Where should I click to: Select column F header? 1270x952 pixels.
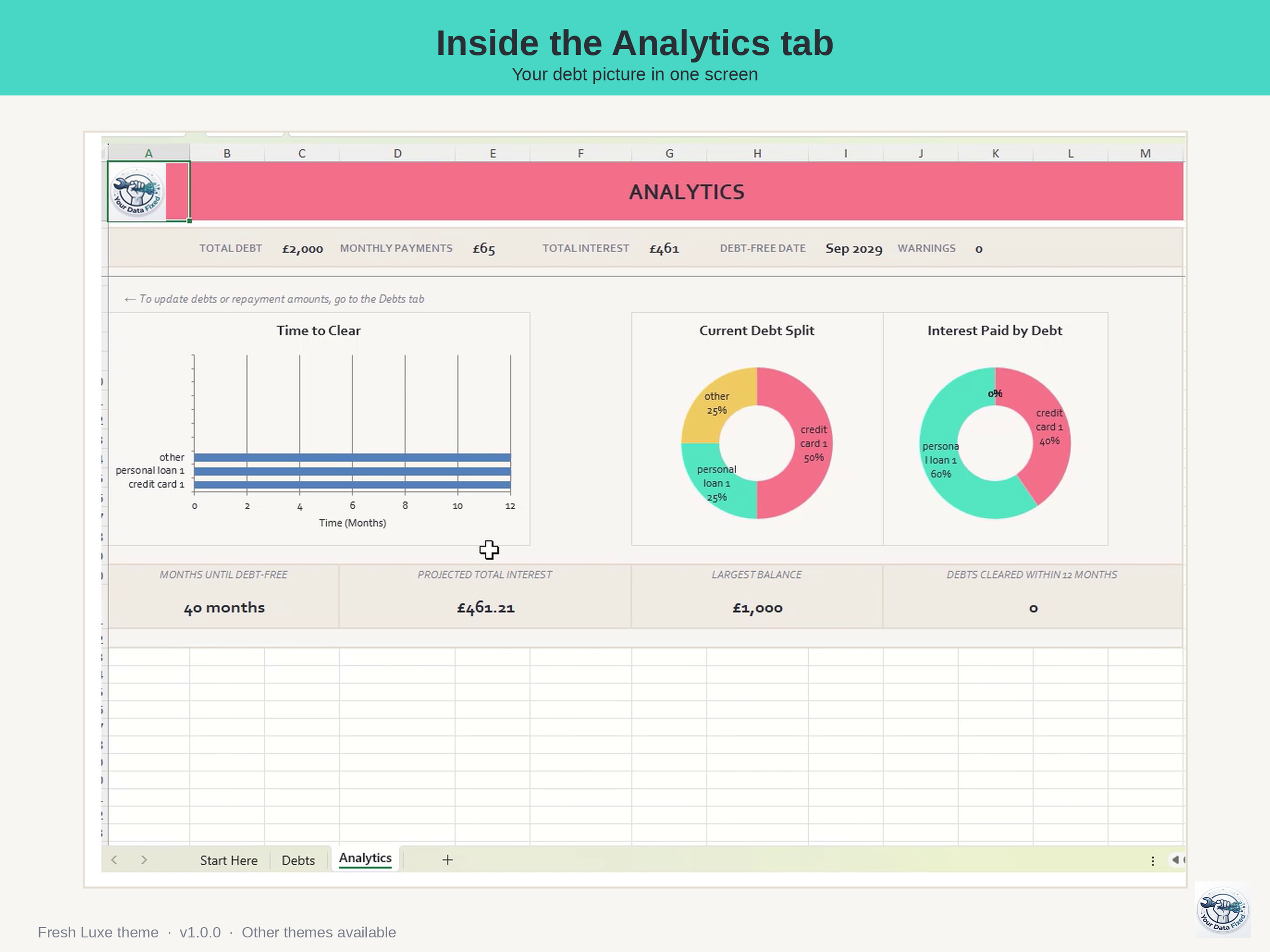[581, 153]
